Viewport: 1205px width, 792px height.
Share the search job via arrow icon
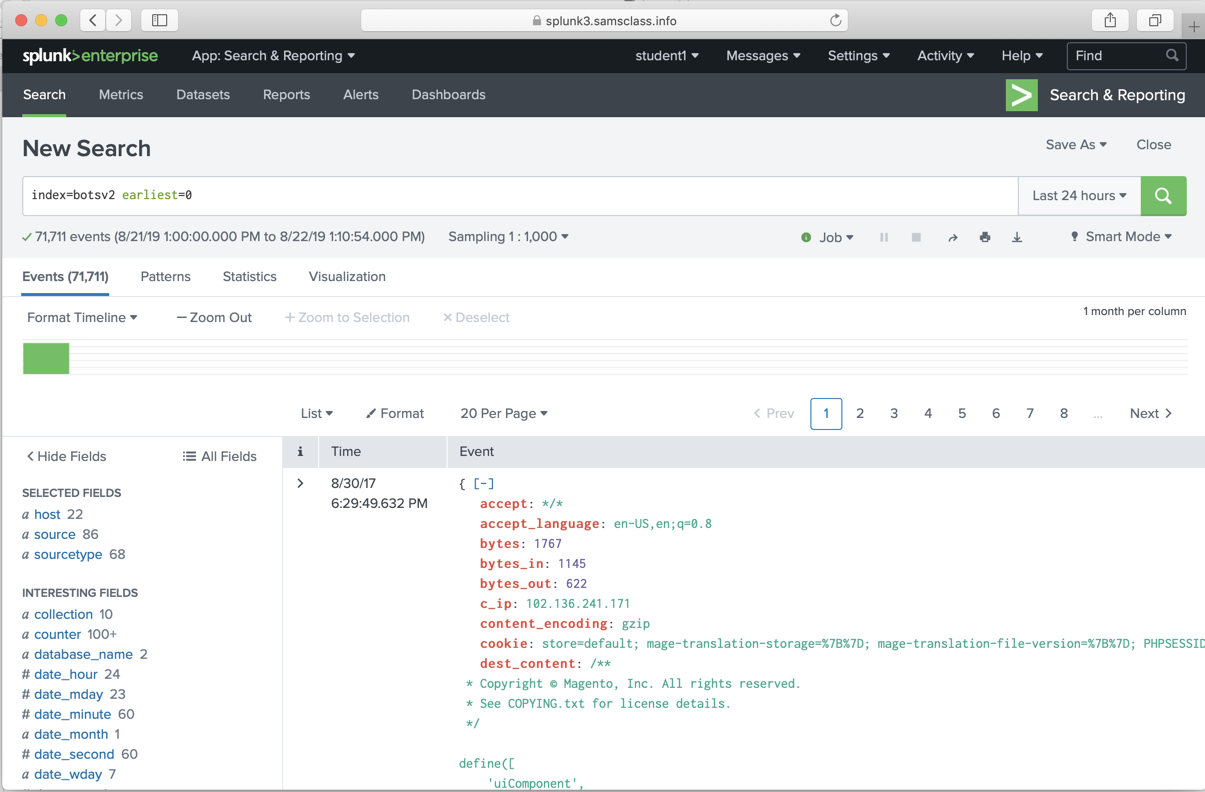tap(952, 238)
